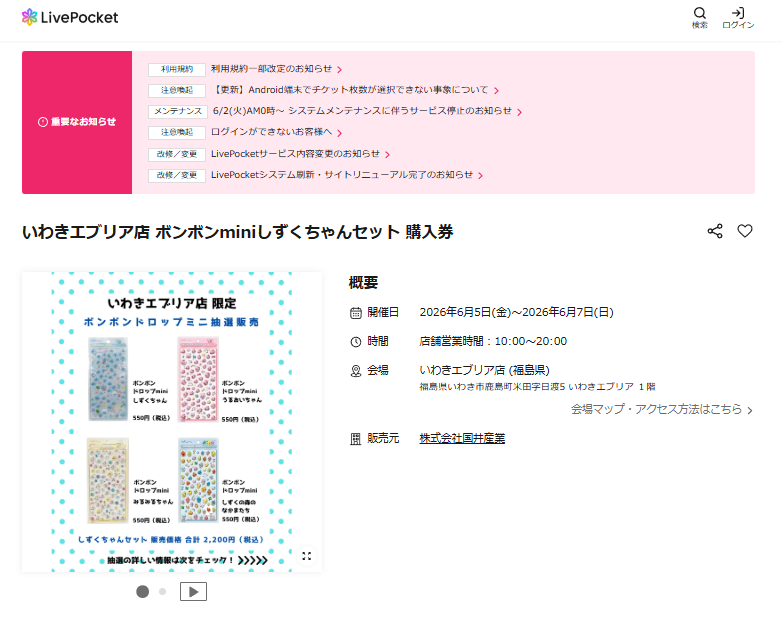The height and width of the screenshot is (626, 782).
Task: Click the 利用規約 tag label
Action: pyautogui.click(x=177, y=69)
